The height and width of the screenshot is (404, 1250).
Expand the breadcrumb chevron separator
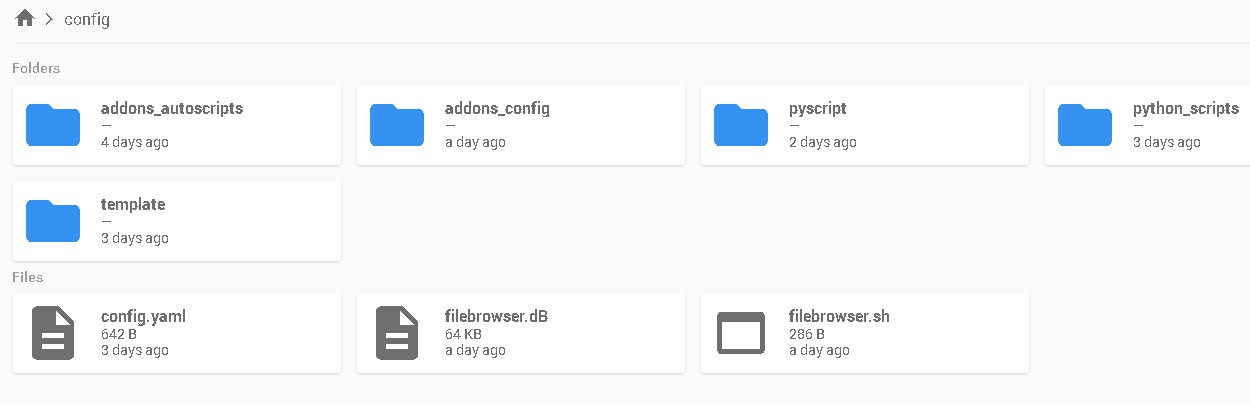pyautogui.click(x=49, y=19)
